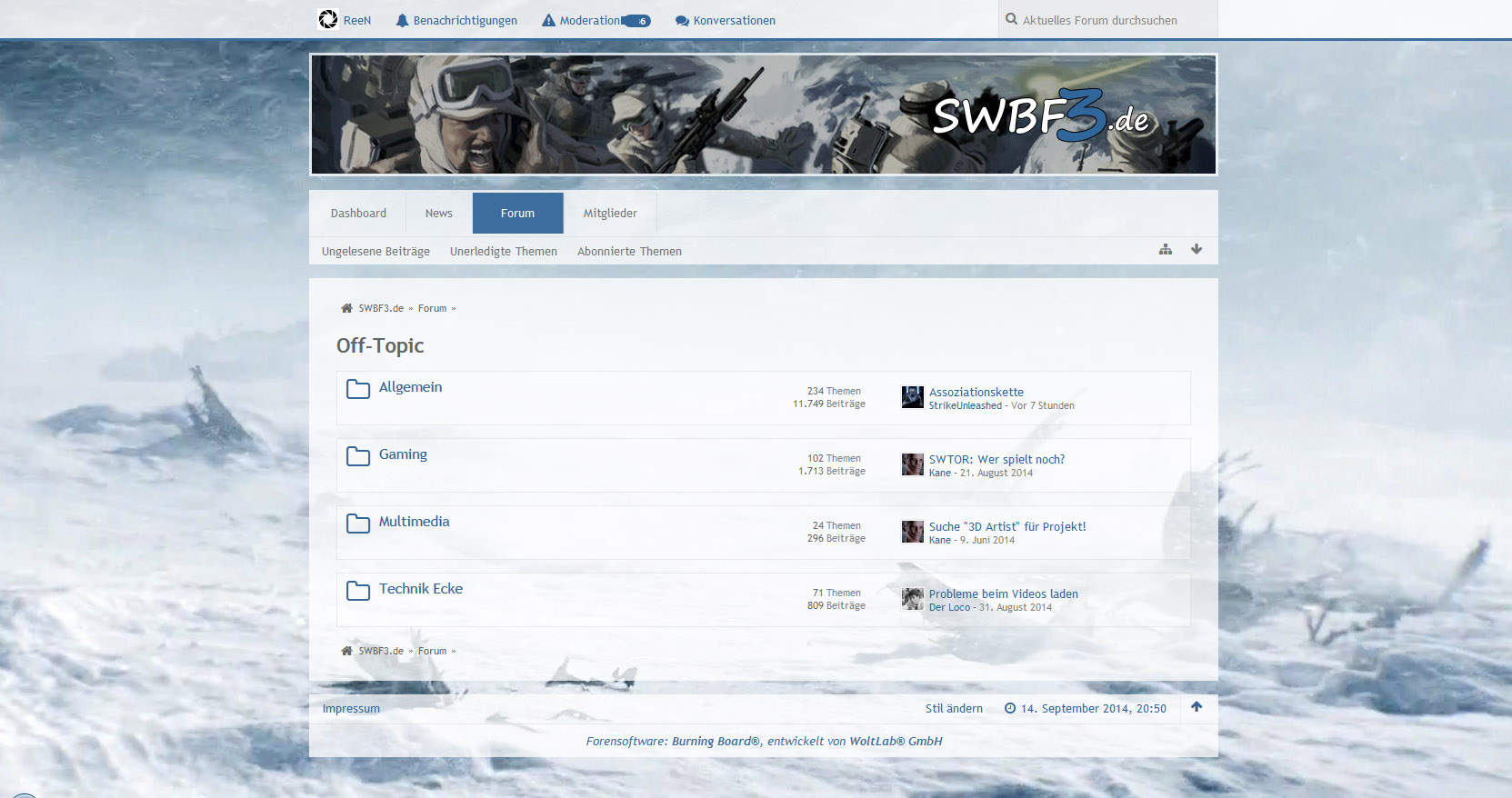
Task: Open the News tab
Action: (439, 214)
